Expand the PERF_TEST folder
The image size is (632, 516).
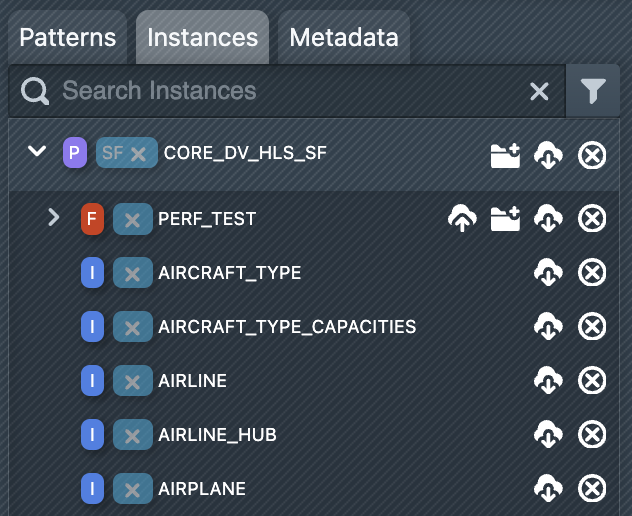(54, 217)
